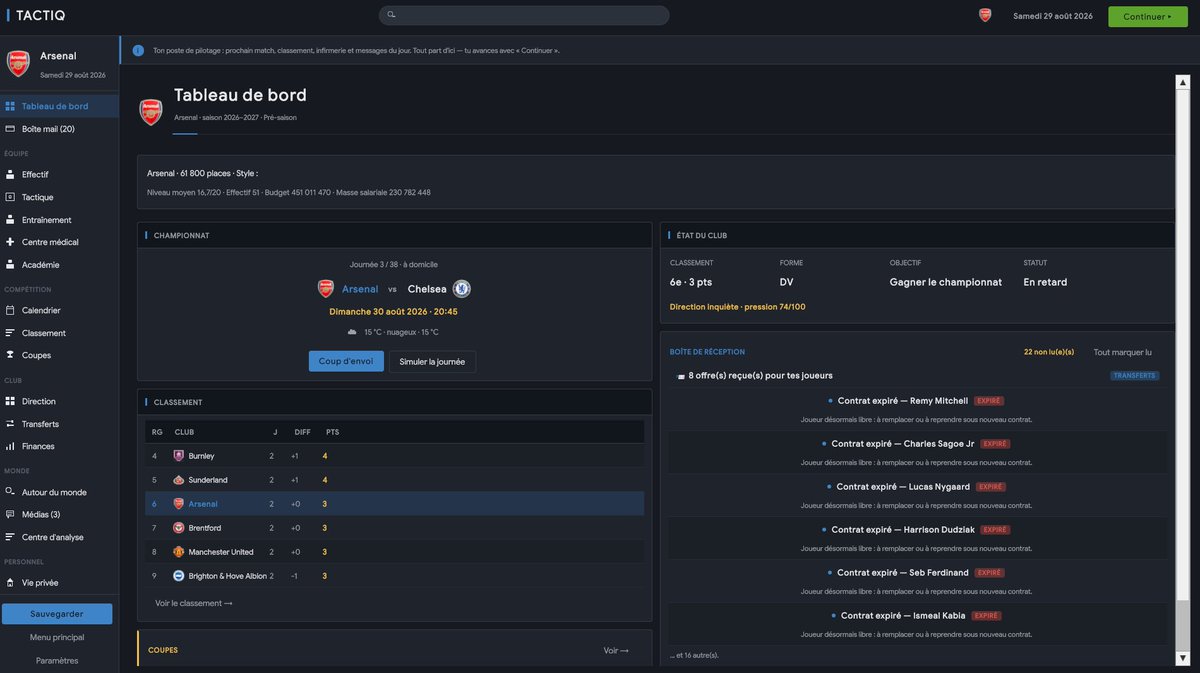Open 8 offre(s) reçue(s) message
The image size is (1200, 673).
tap(917, 376)
